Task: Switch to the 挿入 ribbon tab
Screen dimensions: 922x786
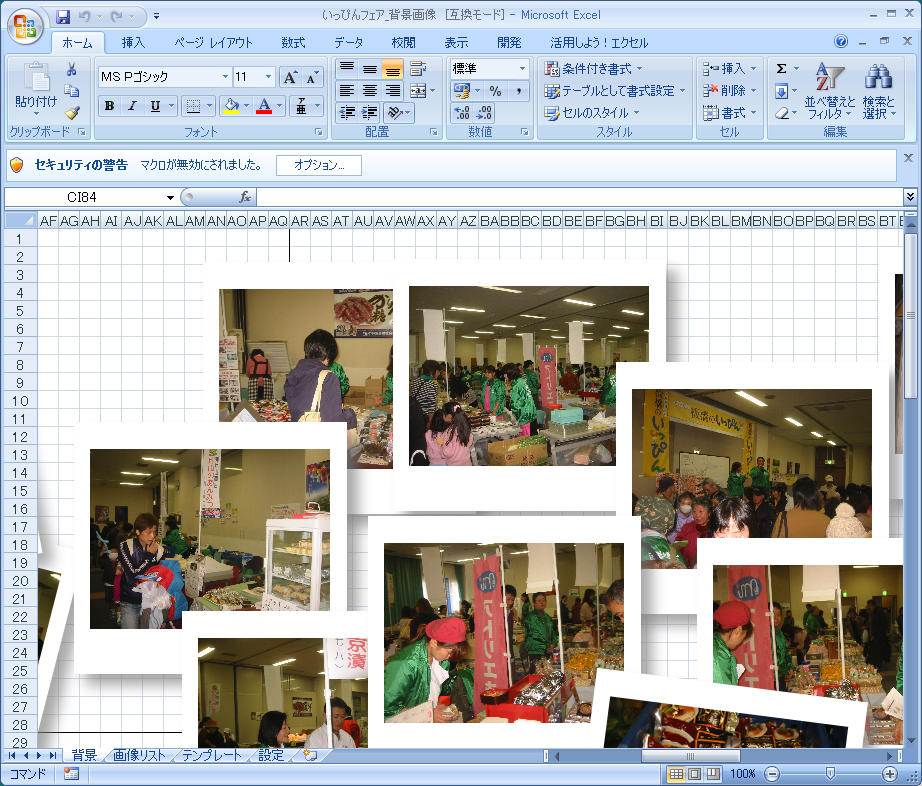Action: (133, 43)
